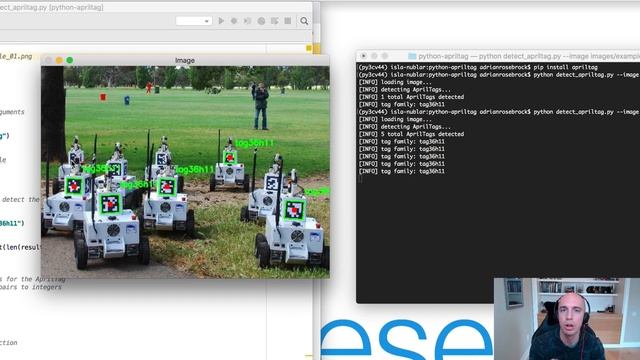
Task: Click the detect_apriltag.py window title in PyCharm
Action: [52, 7]
